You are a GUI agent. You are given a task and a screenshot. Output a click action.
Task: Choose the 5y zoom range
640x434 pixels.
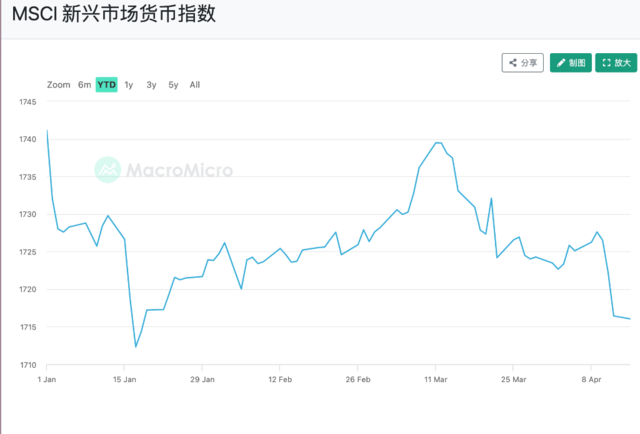tap(173, 85)
